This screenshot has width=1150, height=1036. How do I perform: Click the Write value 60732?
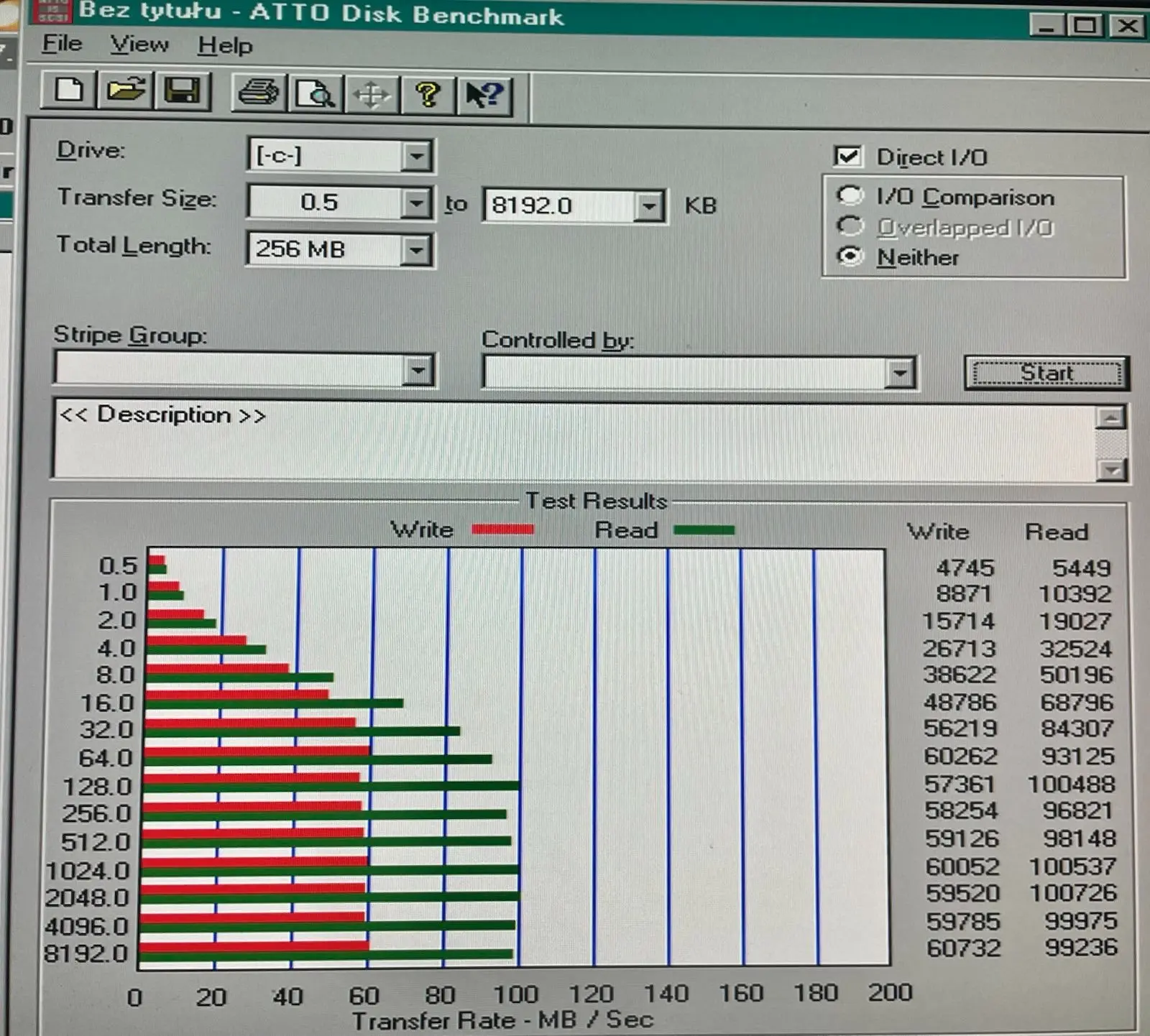point(963,948)
